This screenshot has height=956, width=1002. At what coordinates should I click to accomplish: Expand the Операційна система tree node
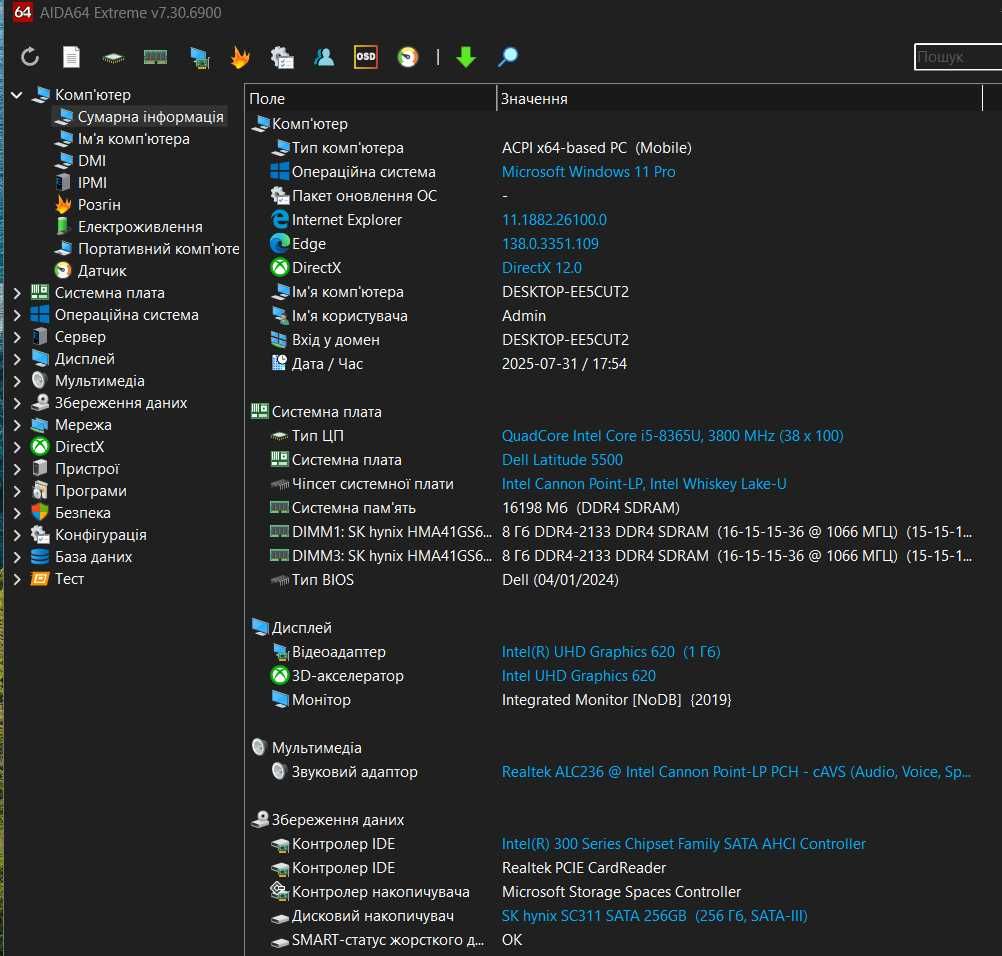tap(17, 315)
